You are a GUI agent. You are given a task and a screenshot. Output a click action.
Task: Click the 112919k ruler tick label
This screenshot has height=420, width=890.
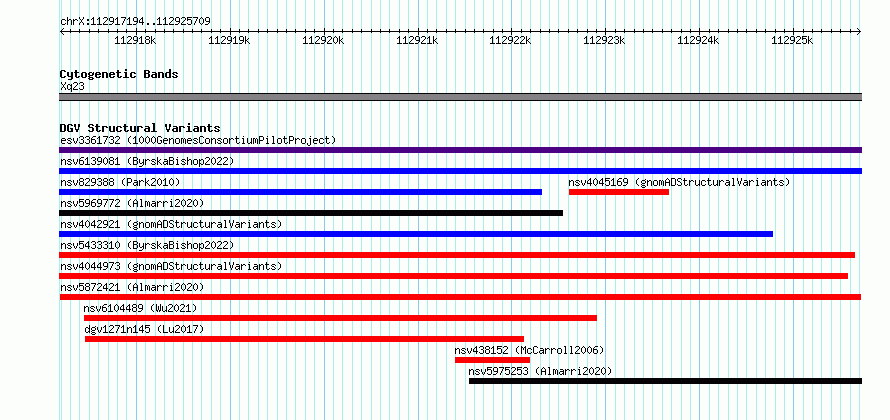click(x=229, y=40)
